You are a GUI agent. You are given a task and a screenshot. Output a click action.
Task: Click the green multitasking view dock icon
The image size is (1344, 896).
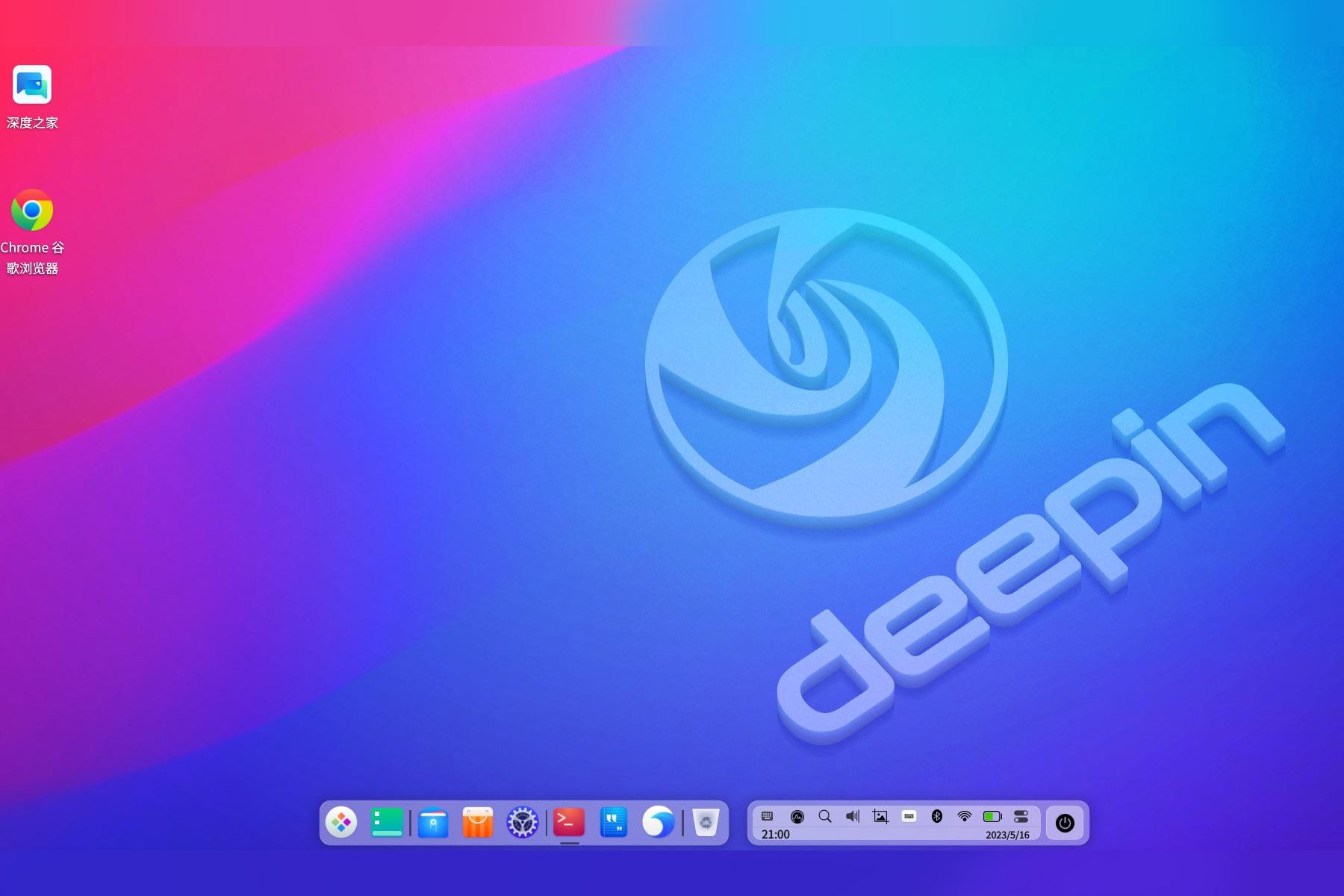(x=387, y=822)
